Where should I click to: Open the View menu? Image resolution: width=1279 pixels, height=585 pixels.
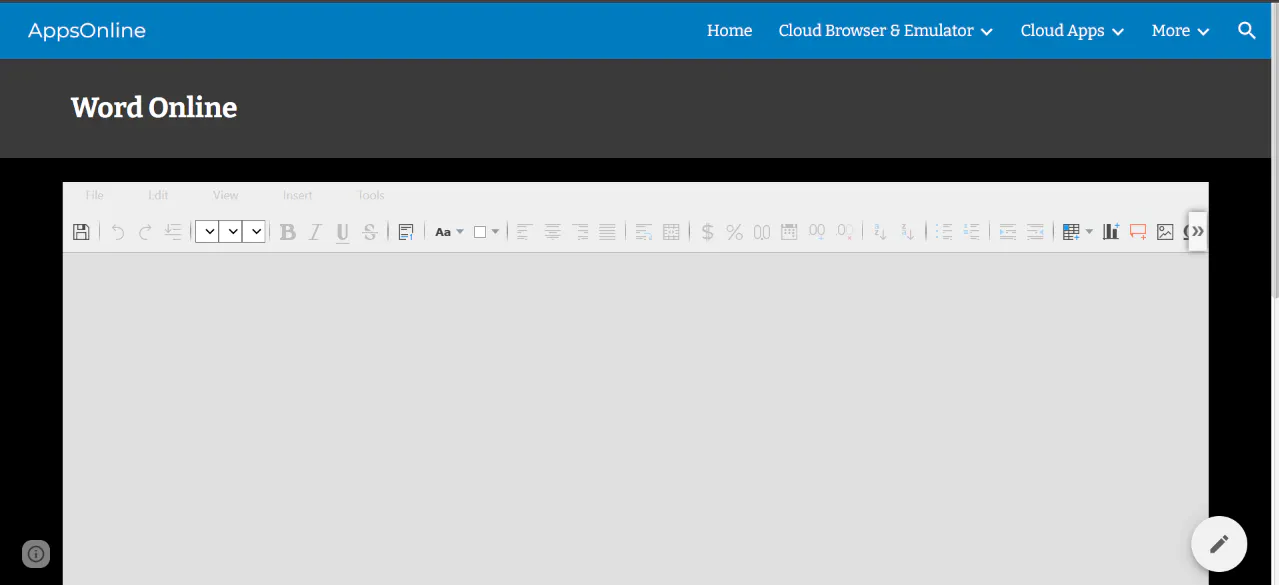tap(226, 195)
